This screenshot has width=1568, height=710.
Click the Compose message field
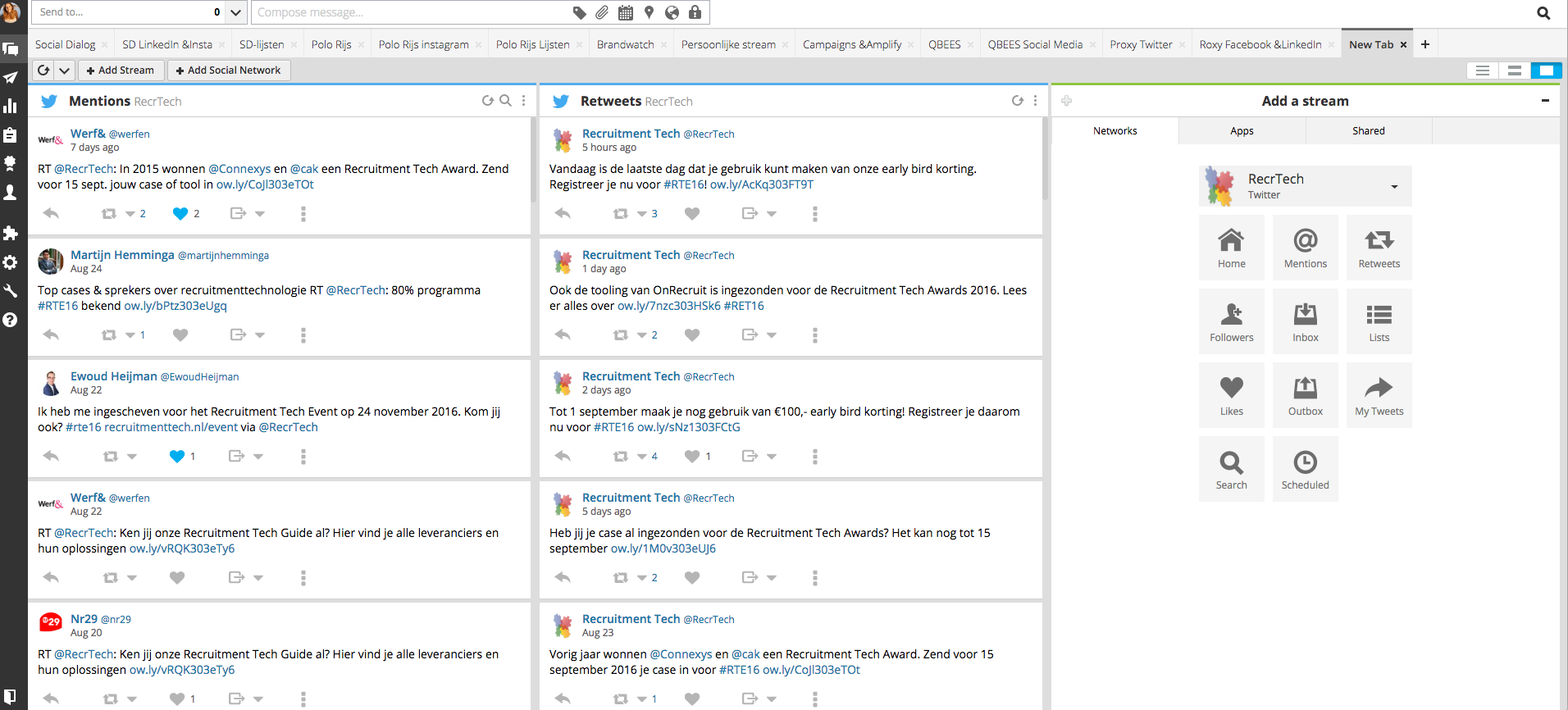click(410, 12)
